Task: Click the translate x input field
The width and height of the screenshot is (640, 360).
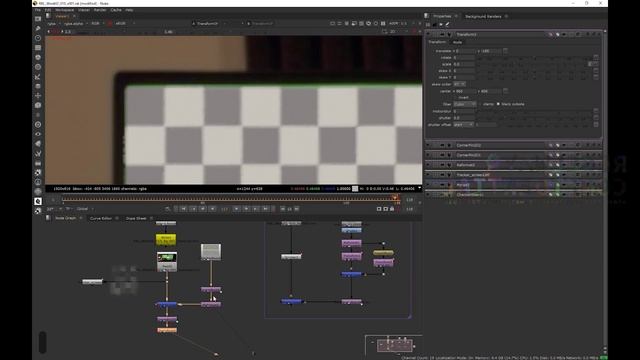Action: pyautogui.click(x=465, y=51)
